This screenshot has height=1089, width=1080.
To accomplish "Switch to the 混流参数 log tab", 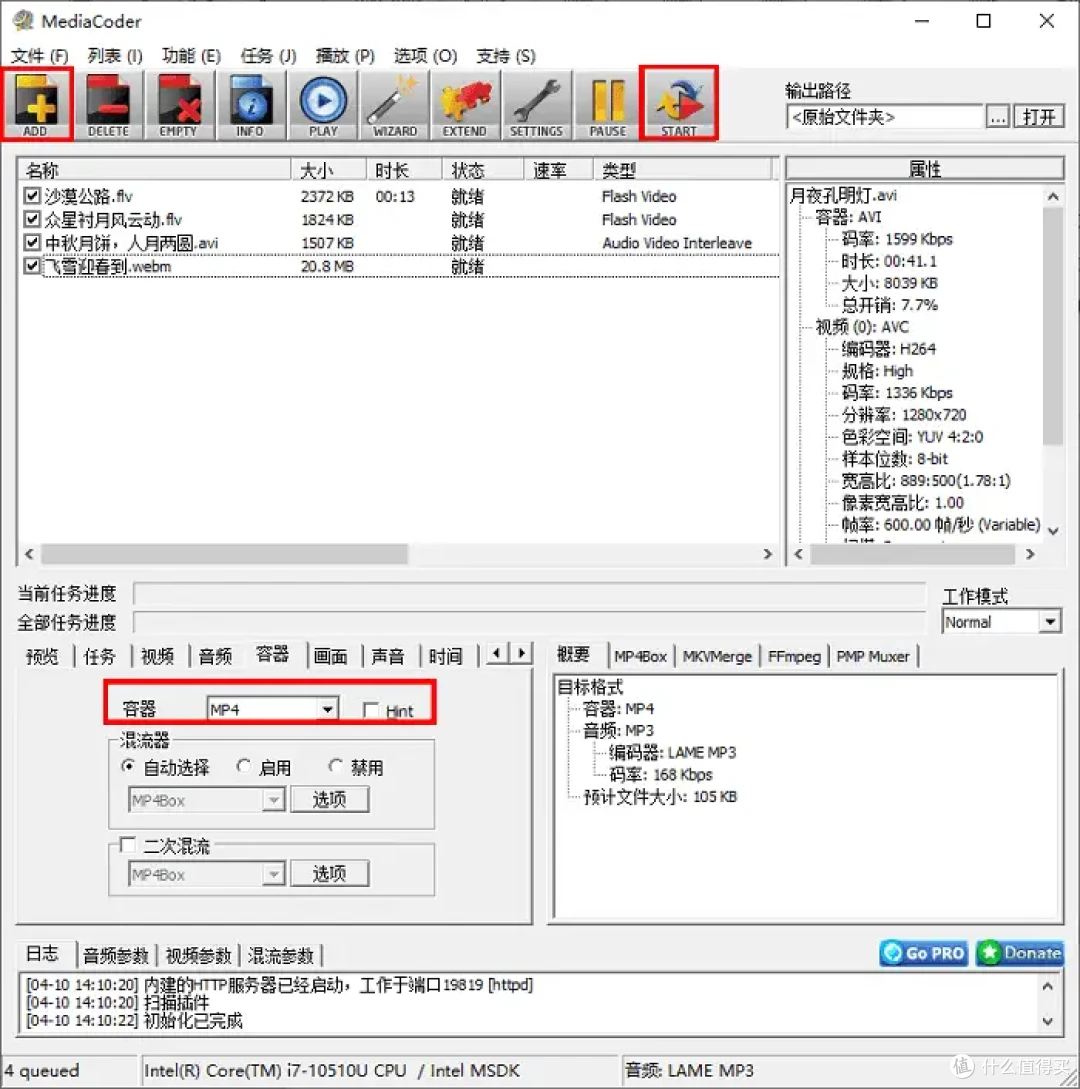I will (281, 956).
